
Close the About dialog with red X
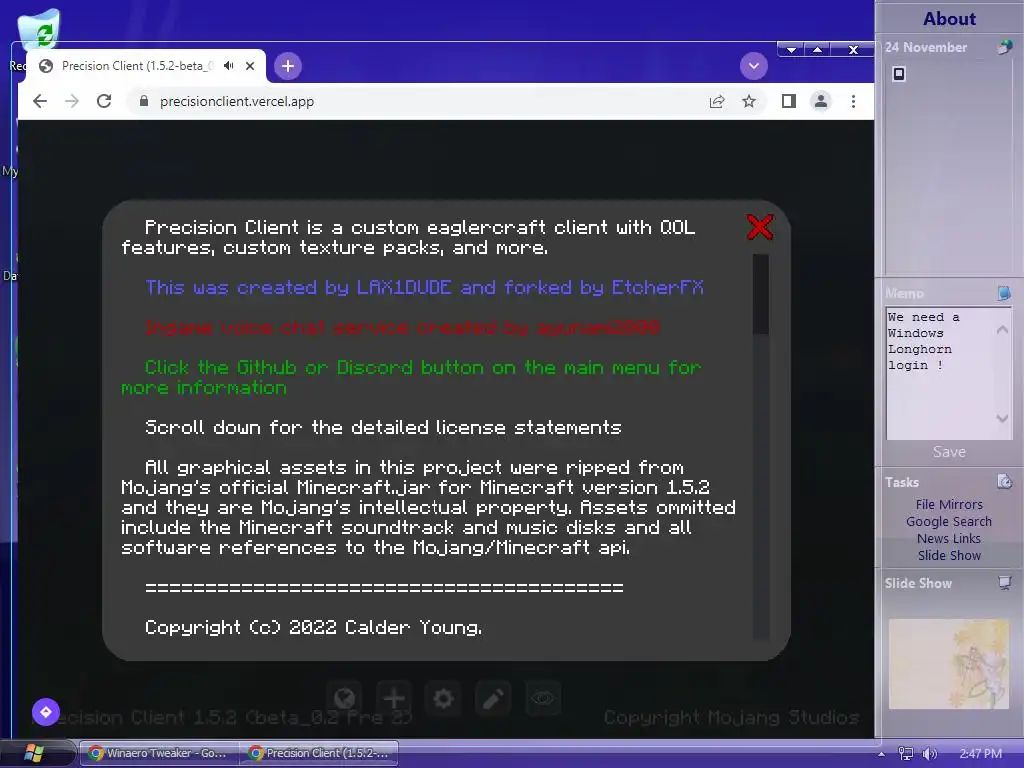point(760,227)
